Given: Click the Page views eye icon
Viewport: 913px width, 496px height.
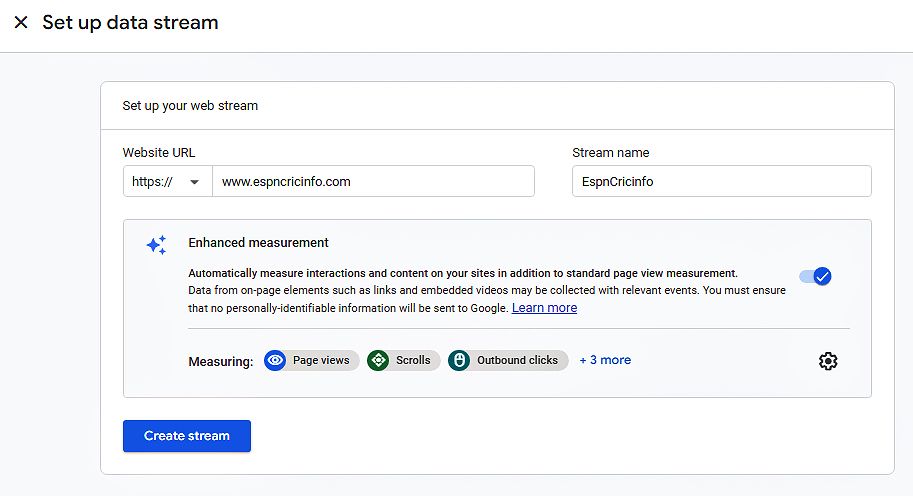Looking at the screenshot, I should [x=275, y=360].
